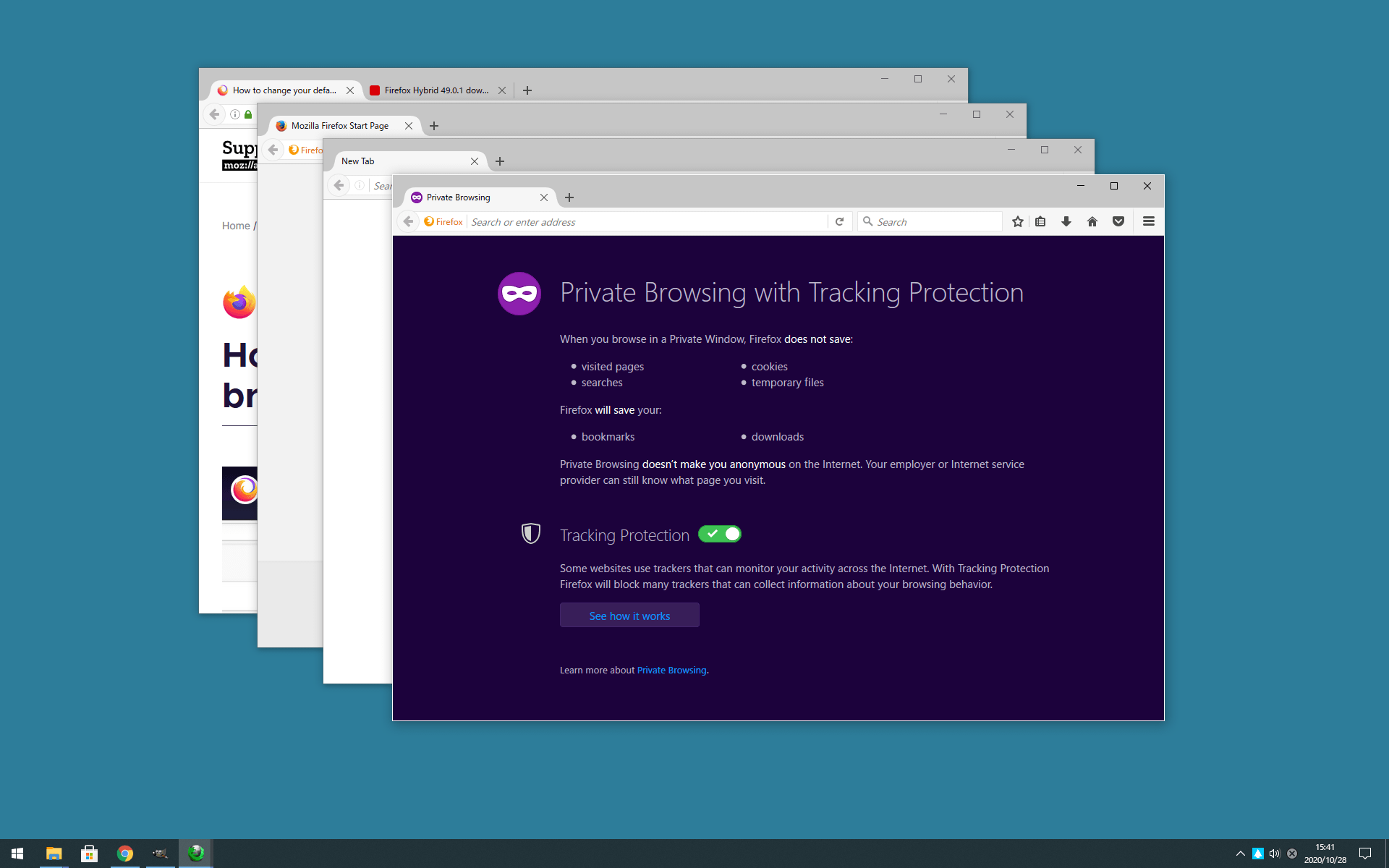Minimize the Private Browsing window
1389x868 pixels.
[1081, 186]
